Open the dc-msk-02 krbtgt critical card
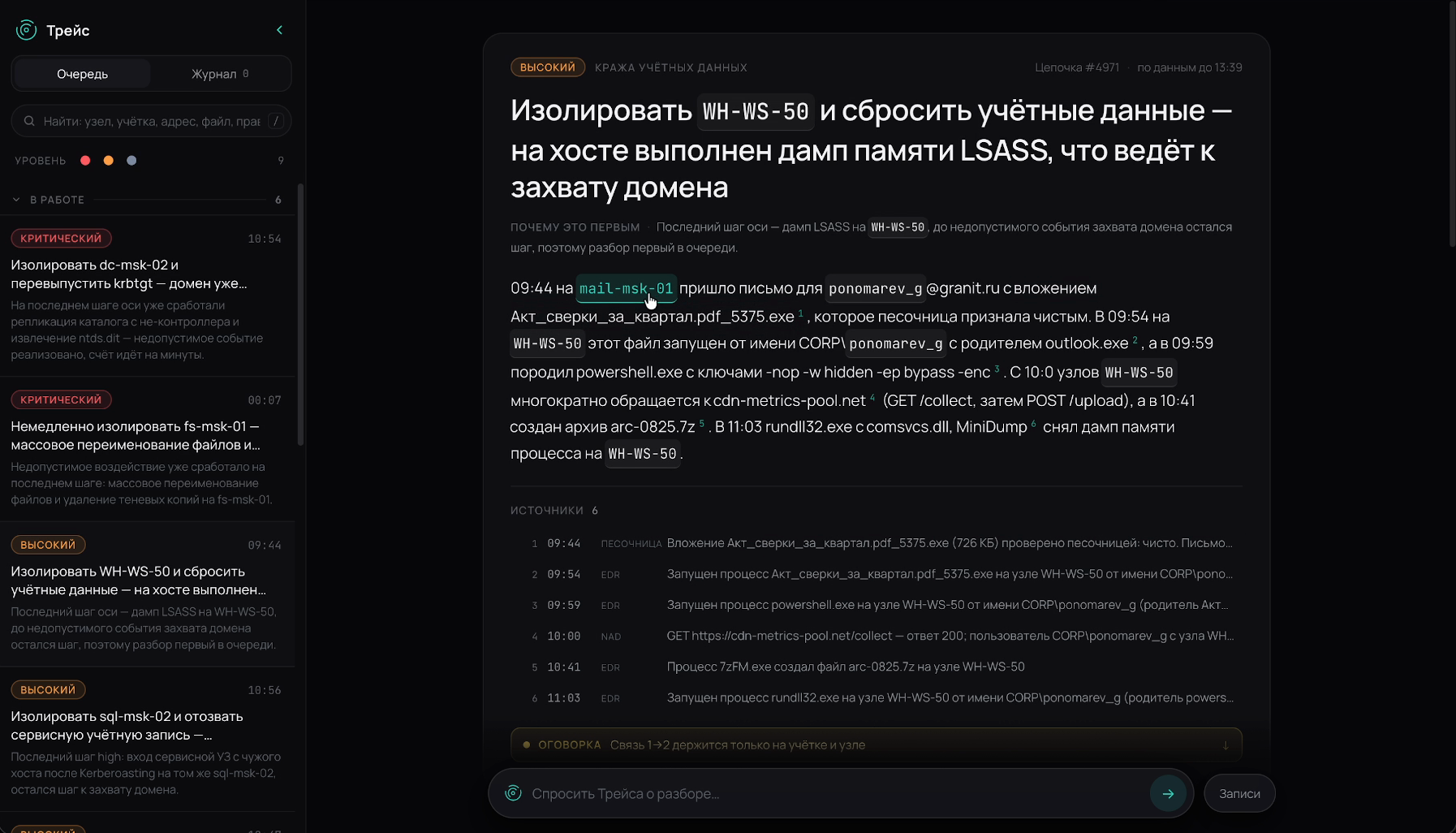This screenshot has height=833, width=1456. click(147, 296)
